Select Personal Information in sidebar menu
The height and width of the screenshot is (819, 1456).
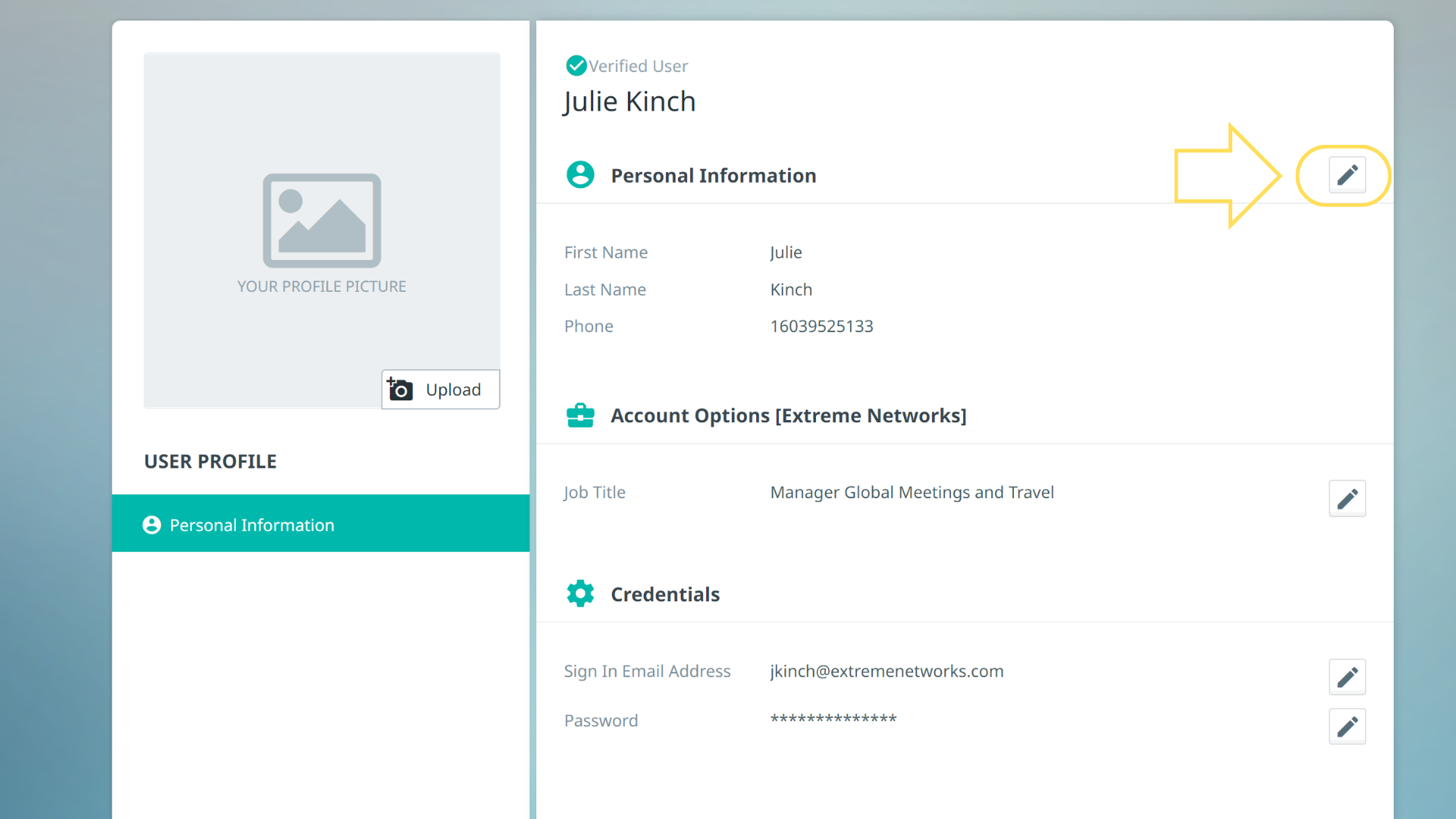point(320,524)
